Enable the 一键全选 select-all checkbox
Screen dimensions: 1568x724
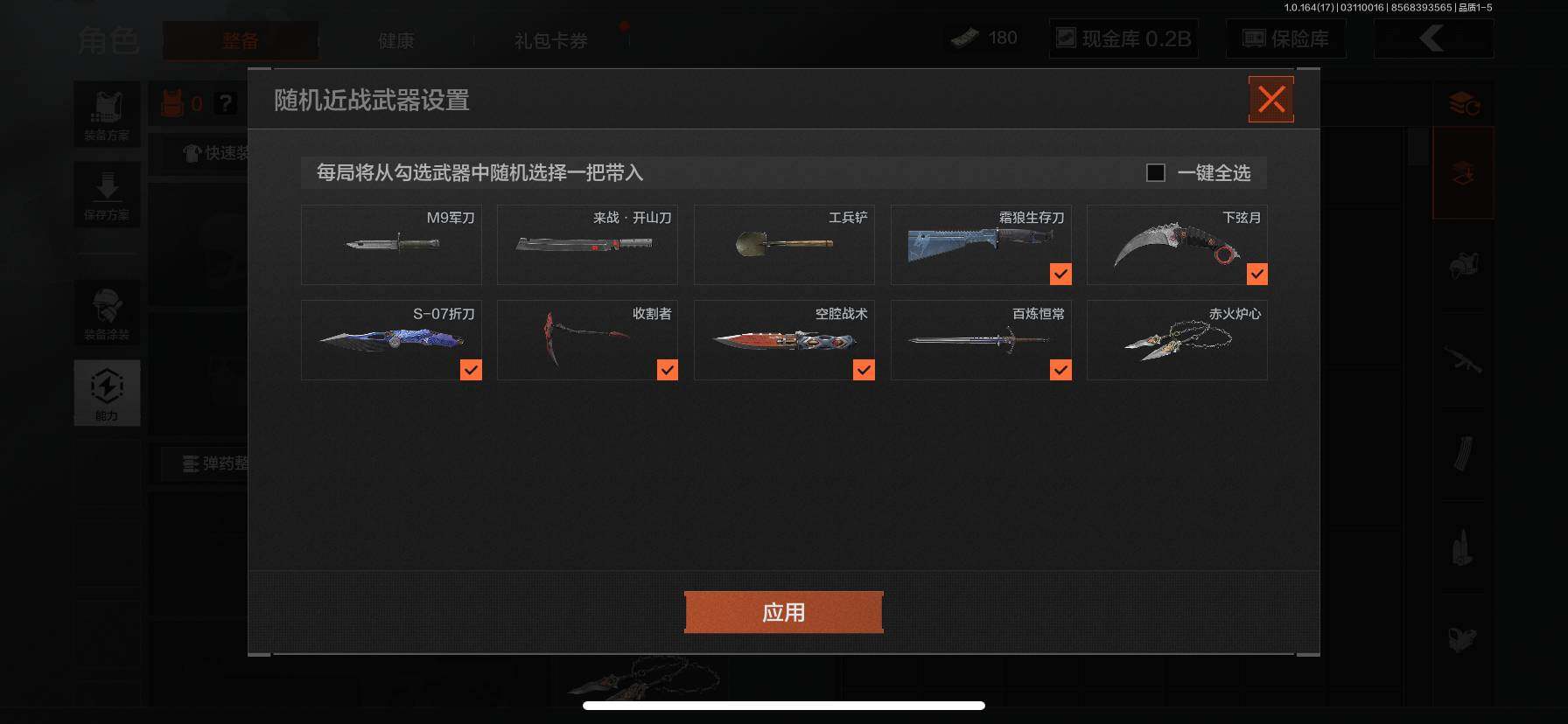1156,173
